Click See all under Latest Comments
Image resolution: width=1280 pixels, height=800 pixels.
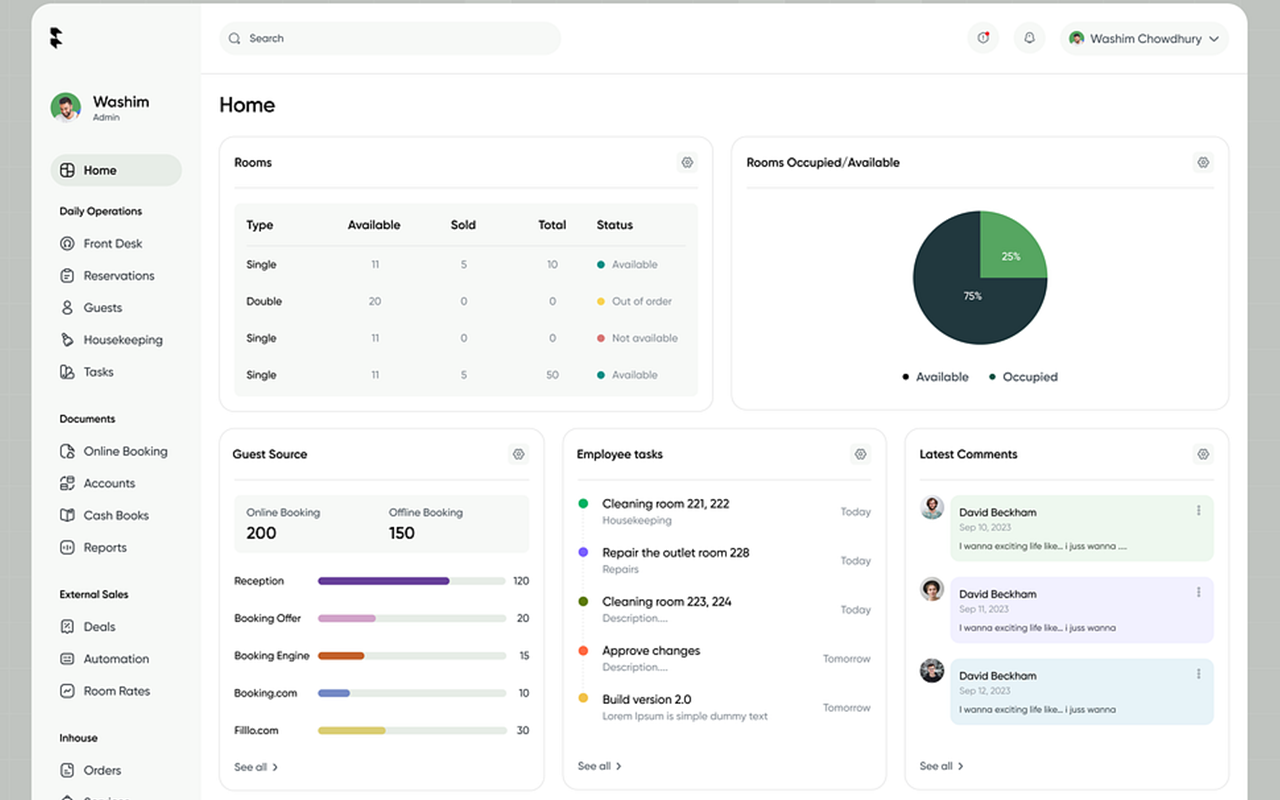[940, 766]
